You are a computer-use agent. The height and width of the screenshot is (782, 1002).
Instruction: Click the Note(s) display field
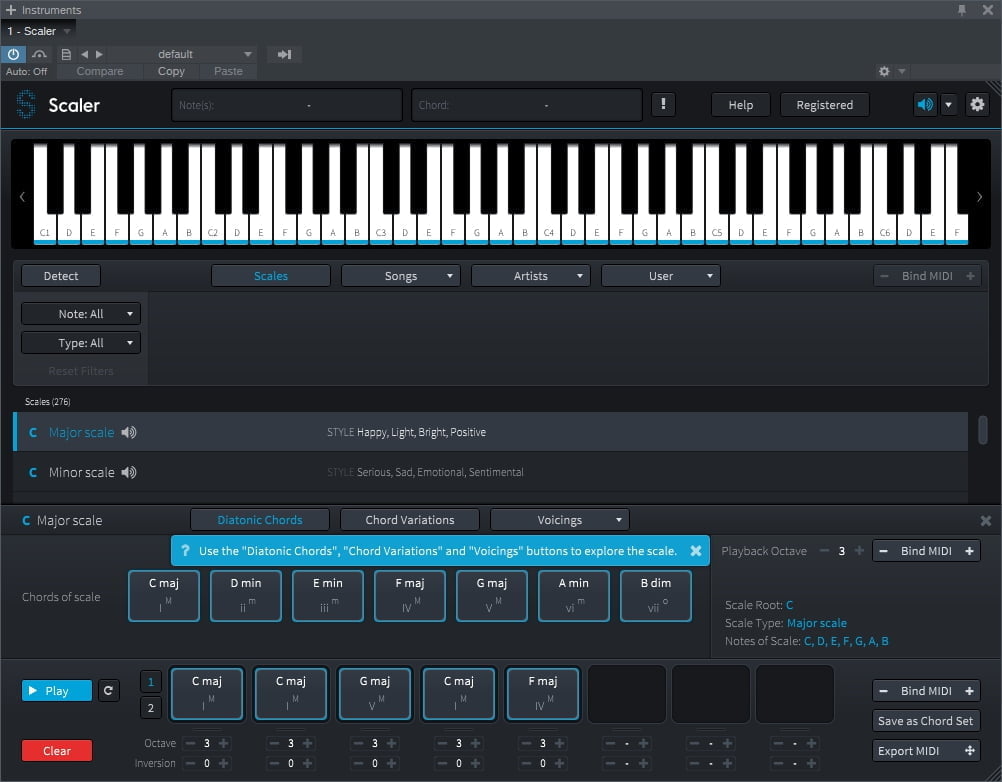(286, 105)
